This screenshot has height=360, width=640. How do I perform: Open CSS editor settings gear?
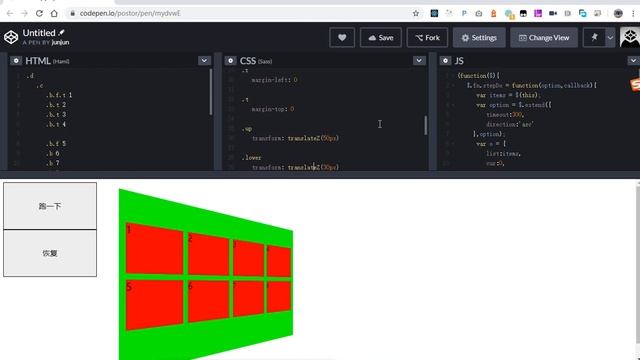230,60
